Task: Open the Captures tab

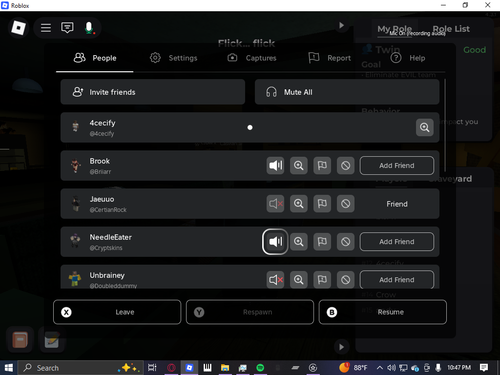Action: 252,58
